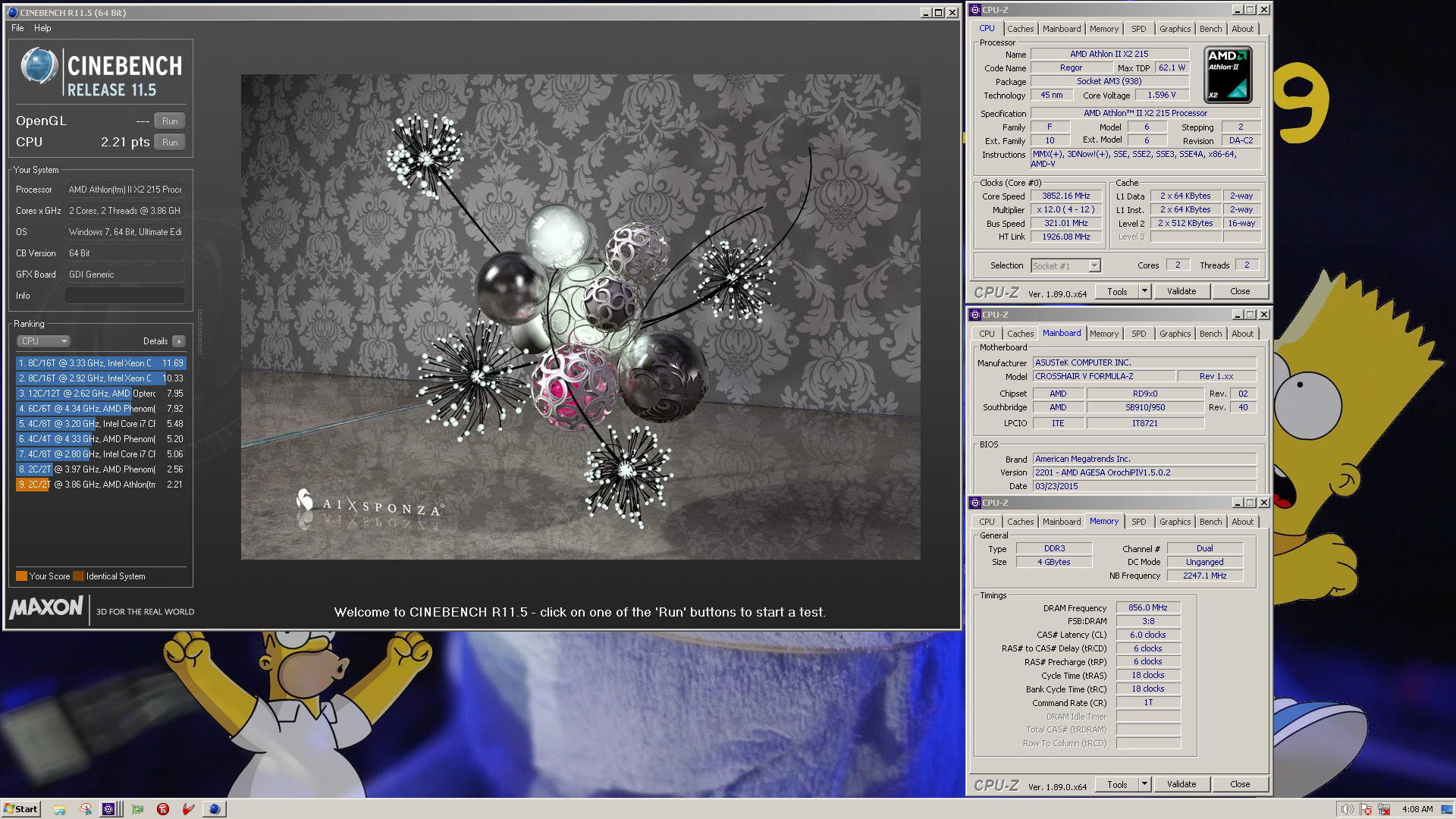Click the Info input field in Your System

[x=125, y=296]
